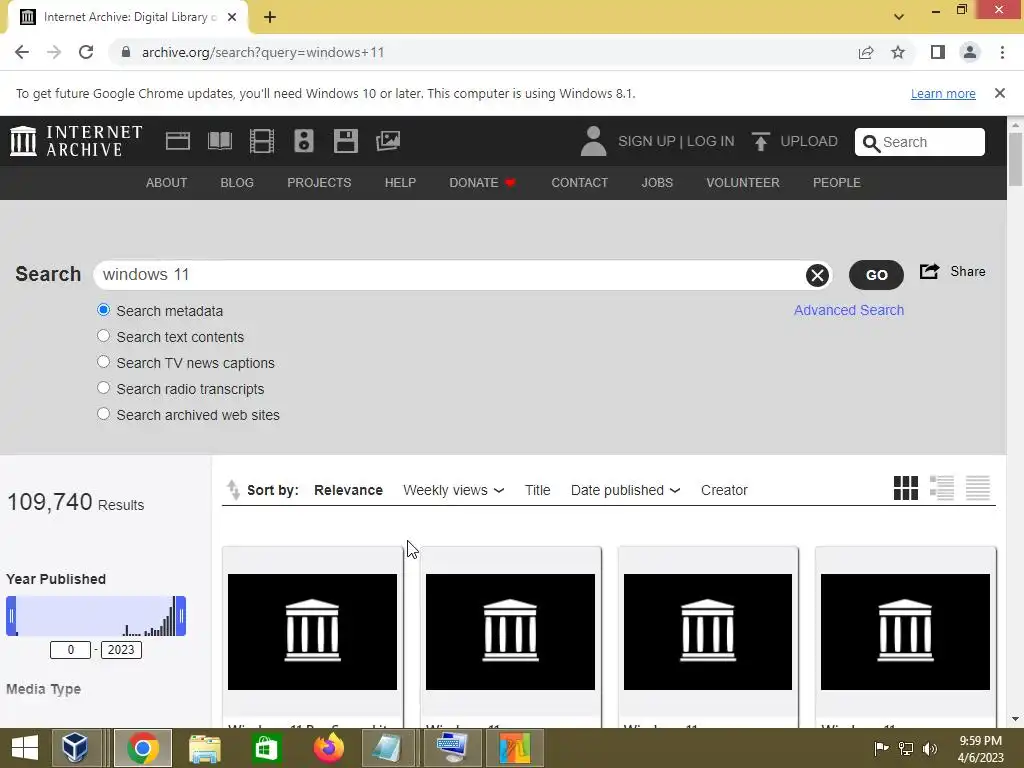Image resolution: width=1024 pixels, height=768 pixels.
Task: Open Chrome three-dot menu
Action: point(1002,52)
